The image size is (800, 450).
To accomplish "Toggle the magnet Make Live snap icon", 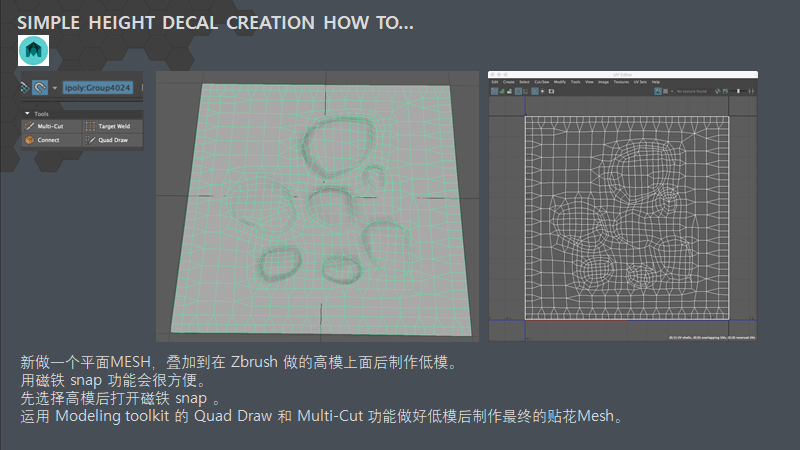I will tap(40, 87).
